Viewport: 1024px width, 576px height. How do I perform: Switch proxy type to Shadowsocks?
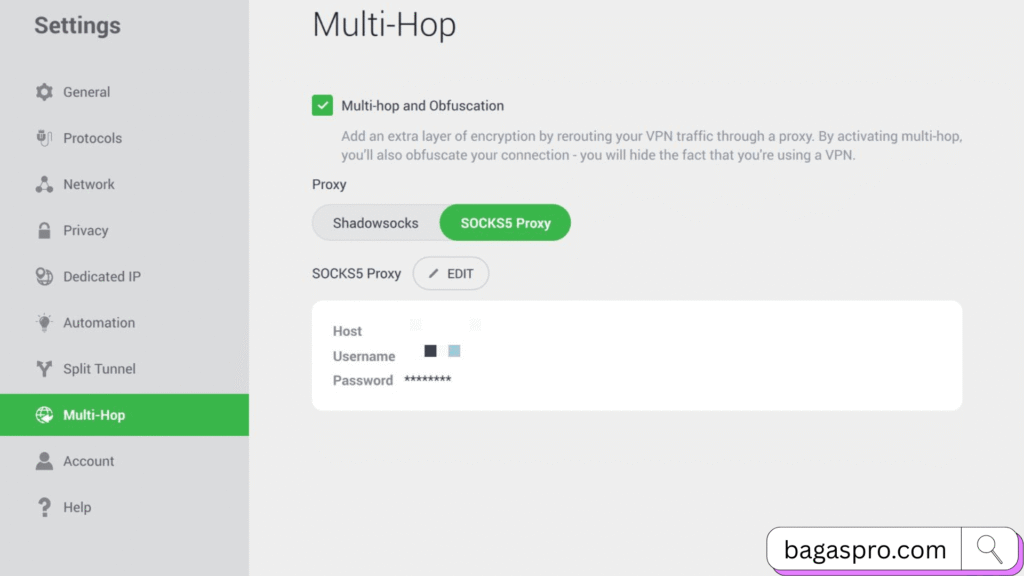(375, 223)
